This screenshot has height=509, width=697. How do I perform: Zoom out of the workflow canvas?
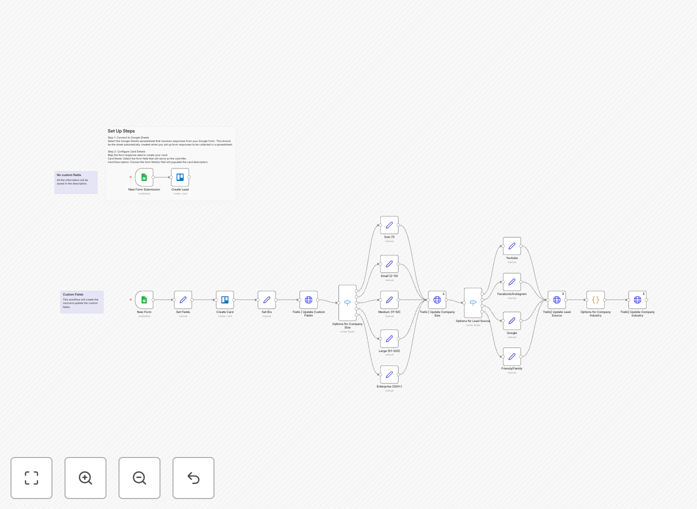(x=139, y=478)
